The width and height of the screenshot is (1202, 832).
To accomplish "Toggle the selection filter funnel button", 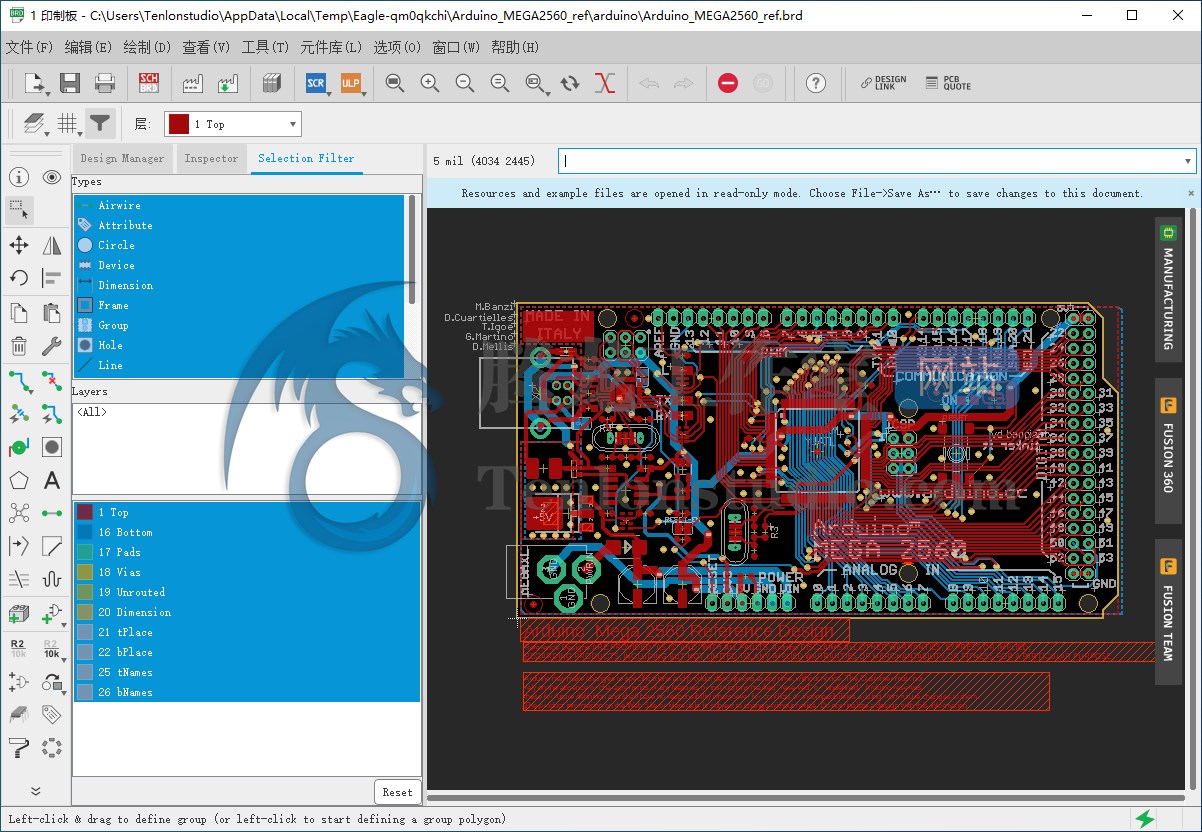I will (x=100, y=124).
